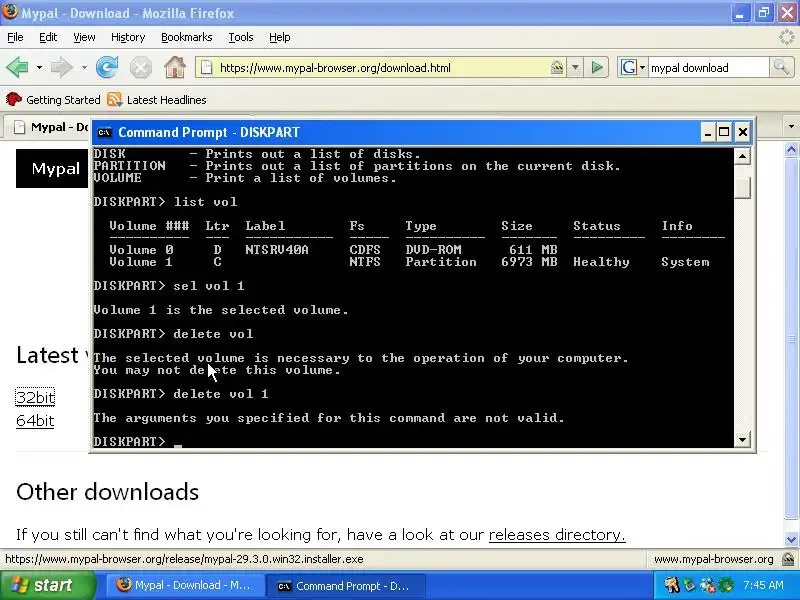Click the 'sel vol 1' command line
The image size is (800, 600).
[169, 286]
